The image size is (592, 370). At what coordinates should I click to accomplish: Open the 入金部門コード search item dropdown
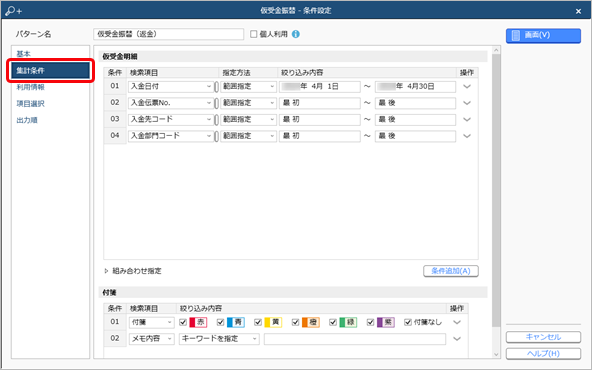[171, 136]
